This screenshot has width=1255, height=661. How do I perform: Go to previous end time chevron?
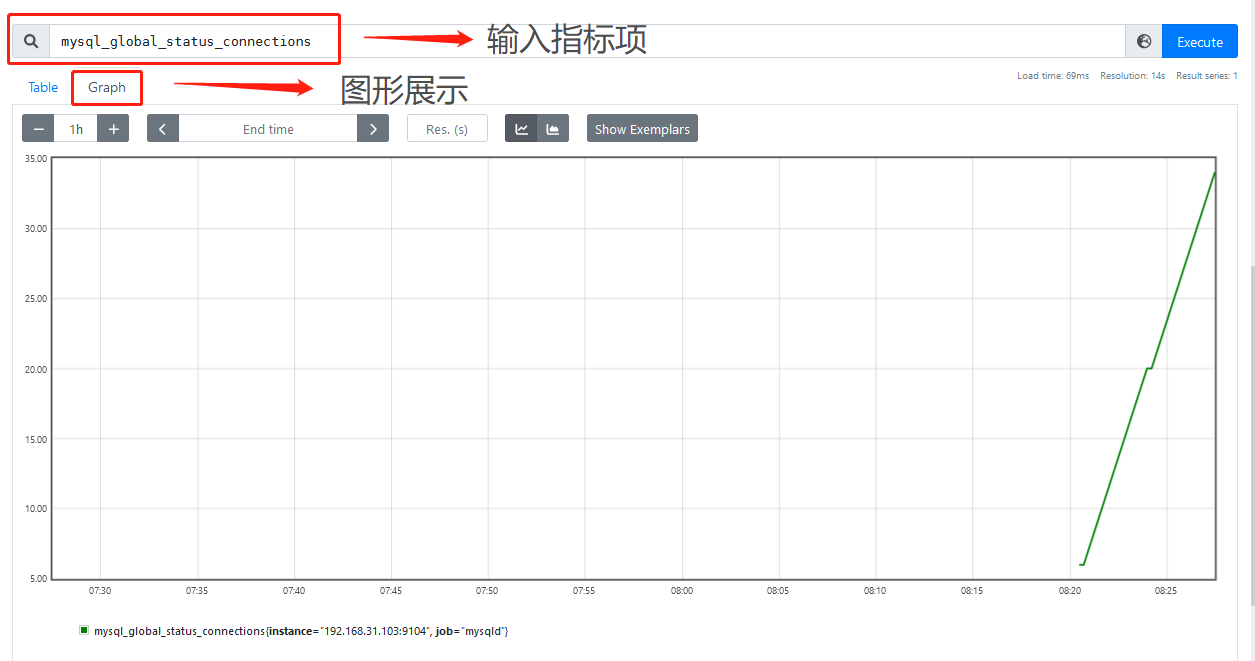[163, 129]
